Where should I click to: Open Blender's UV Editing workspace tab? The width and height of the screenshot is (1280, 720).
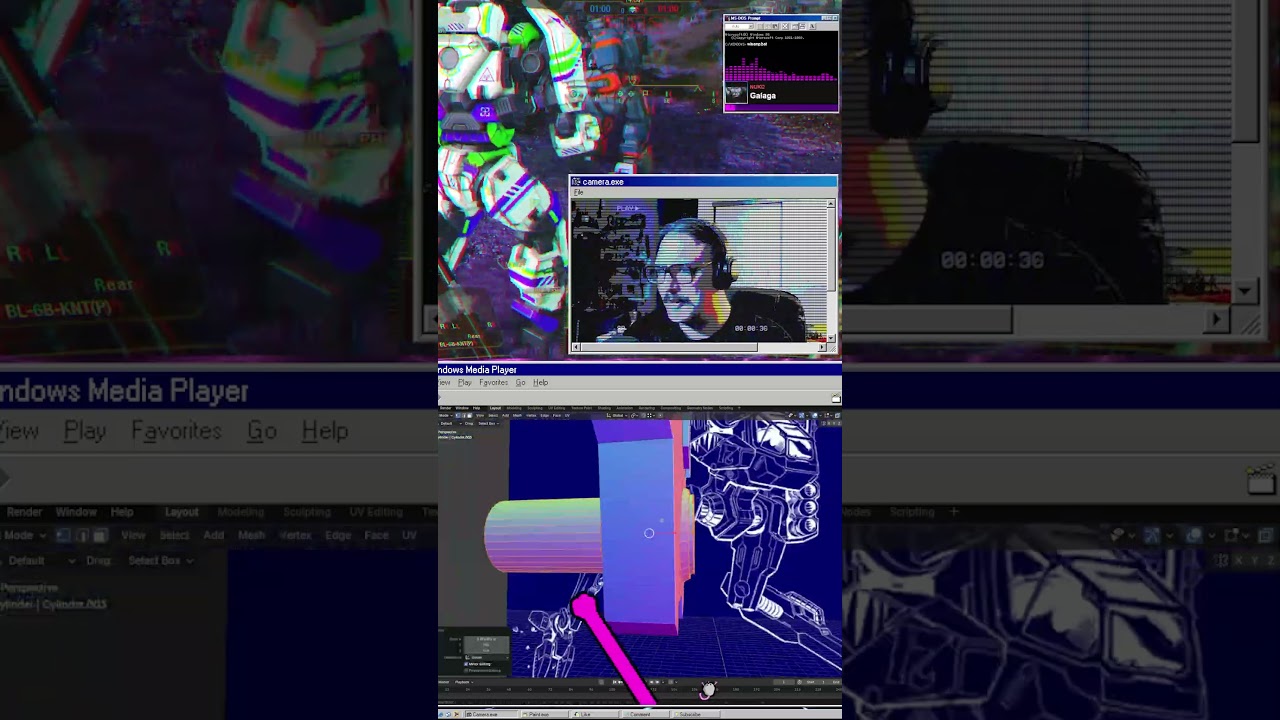click(x=556, y=408)
